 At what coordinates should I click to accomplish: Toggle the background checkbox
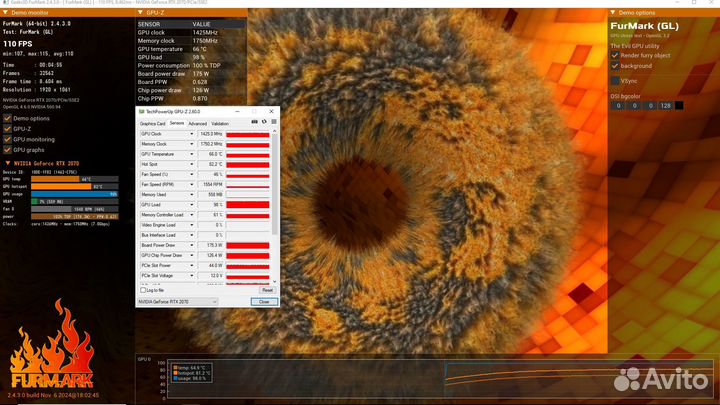click(x=615, y=66)
